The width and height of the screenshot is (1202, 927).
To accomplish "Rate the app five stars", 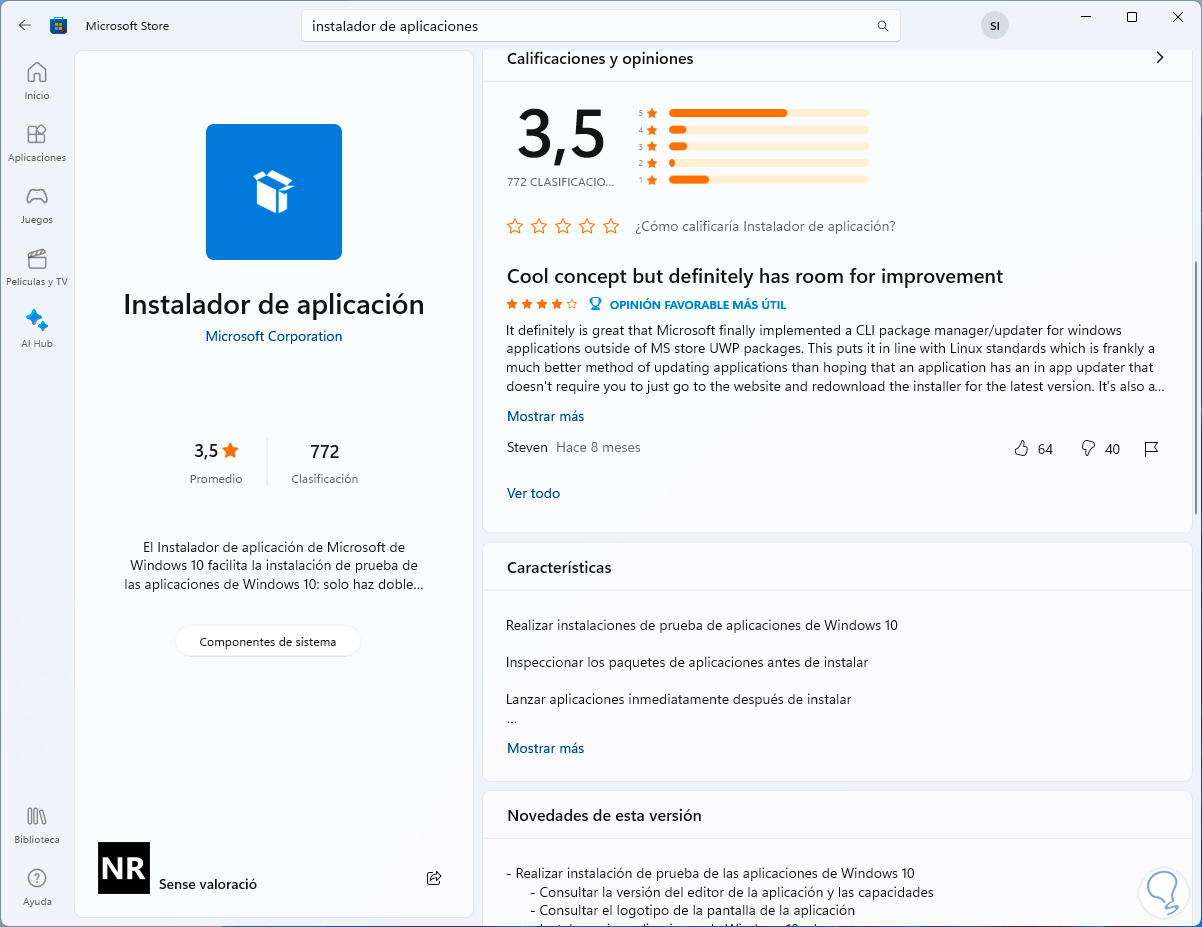I will click(611, 226).
